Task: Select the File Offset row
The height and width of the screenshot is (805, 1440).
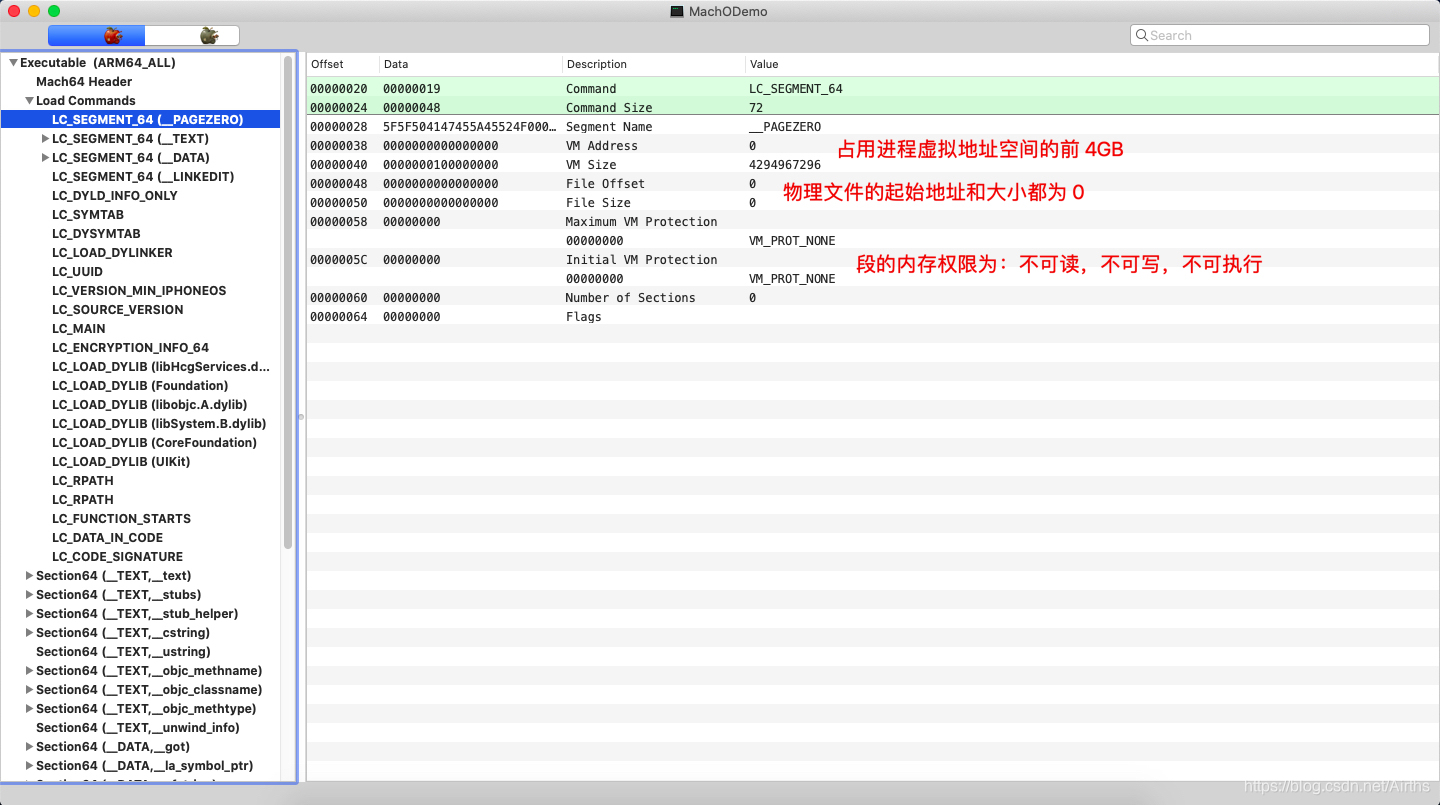Action: (x=873, y=183)
